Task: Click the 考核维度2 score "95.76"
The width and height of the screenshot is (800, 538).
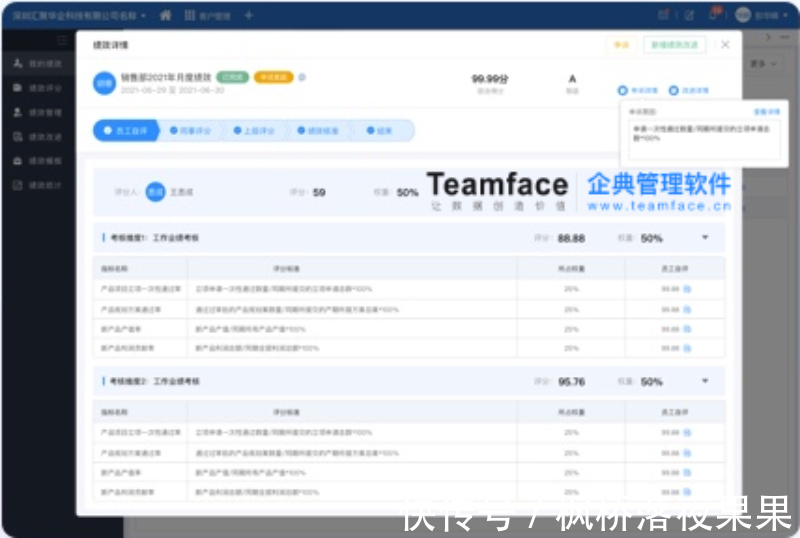Action: coord(571,381)
